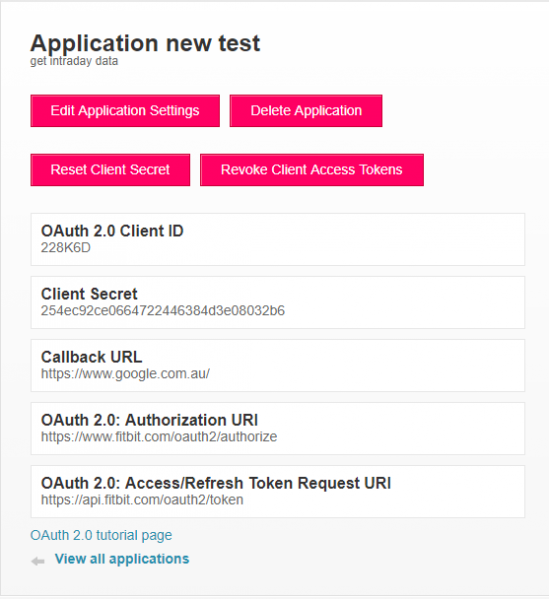
Task: Click the token request URI api.fitbit.com text
Action: 142,500
